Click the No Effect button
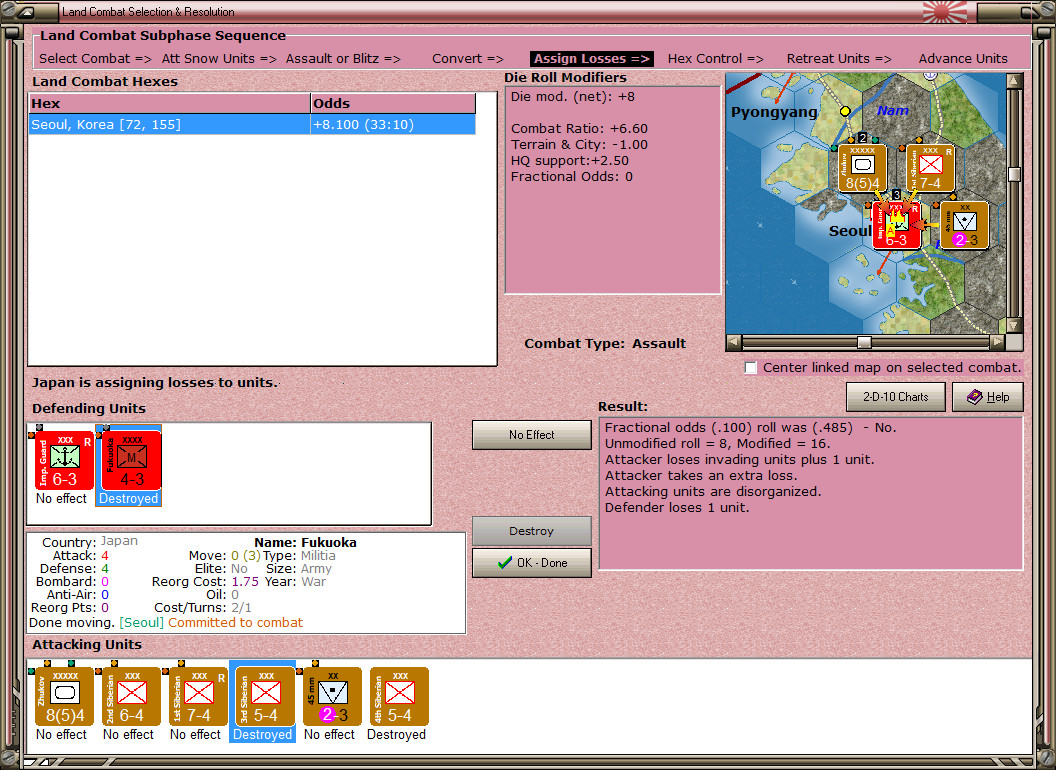This screenshot has width=1056, height=770. pos(531,435)
